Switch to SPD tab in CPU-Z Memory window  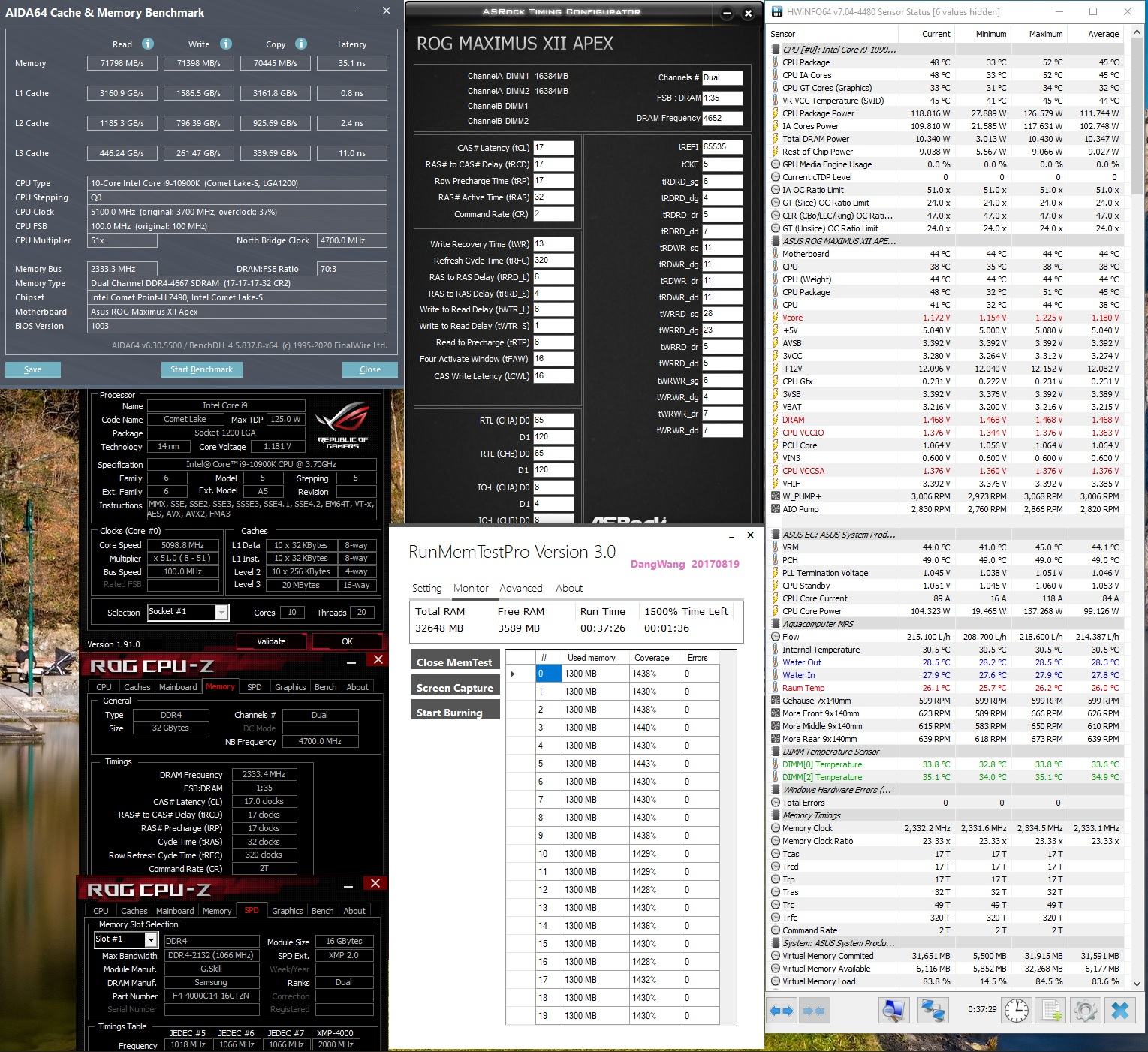255,687
